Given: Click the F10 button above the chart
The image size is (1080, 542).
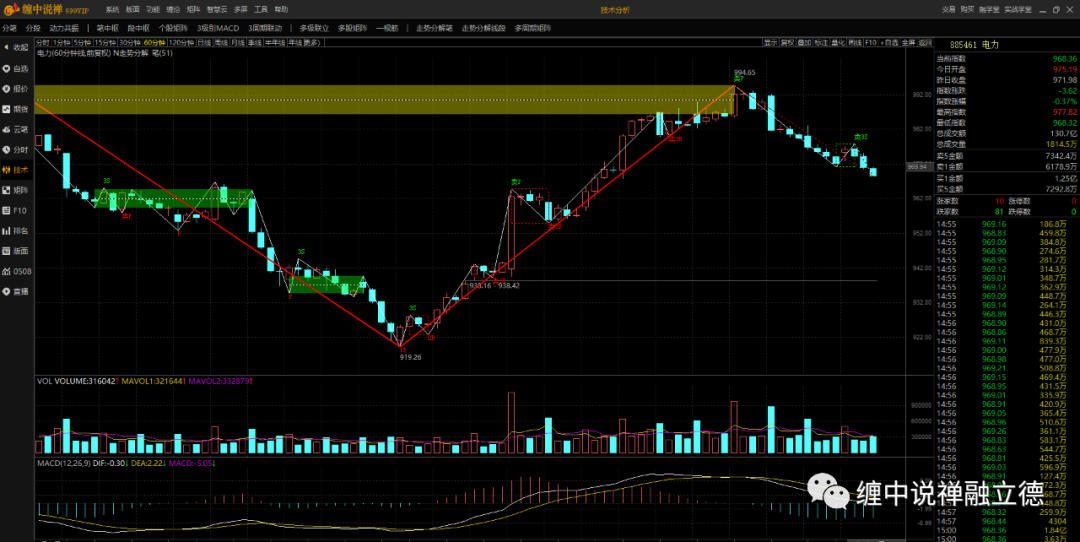Looking at the screenshot, I should click(x=871, y=43).
